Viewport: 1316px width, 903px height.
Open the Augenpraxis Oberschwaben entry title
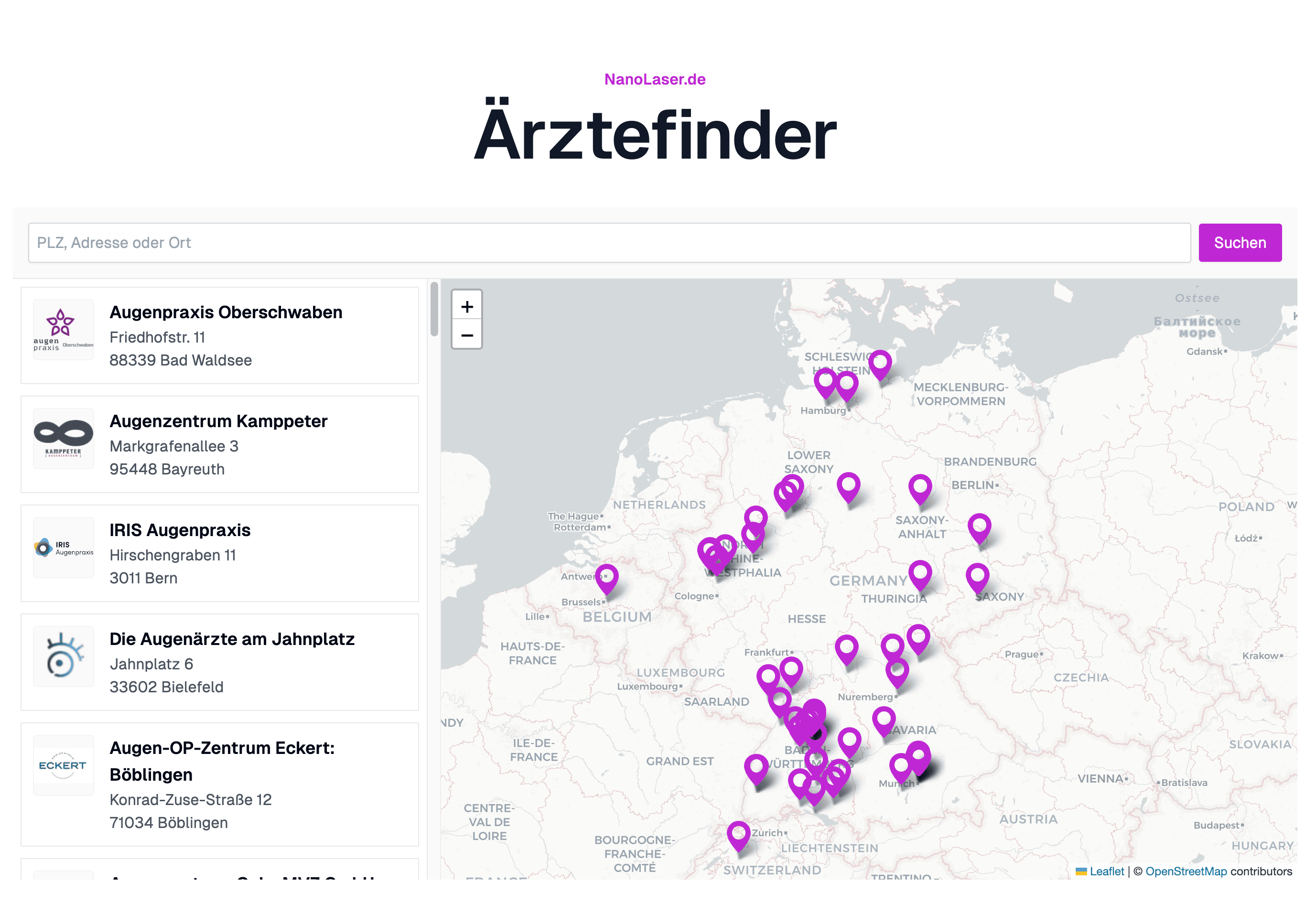pyautogui.click(x=226, y=312)
